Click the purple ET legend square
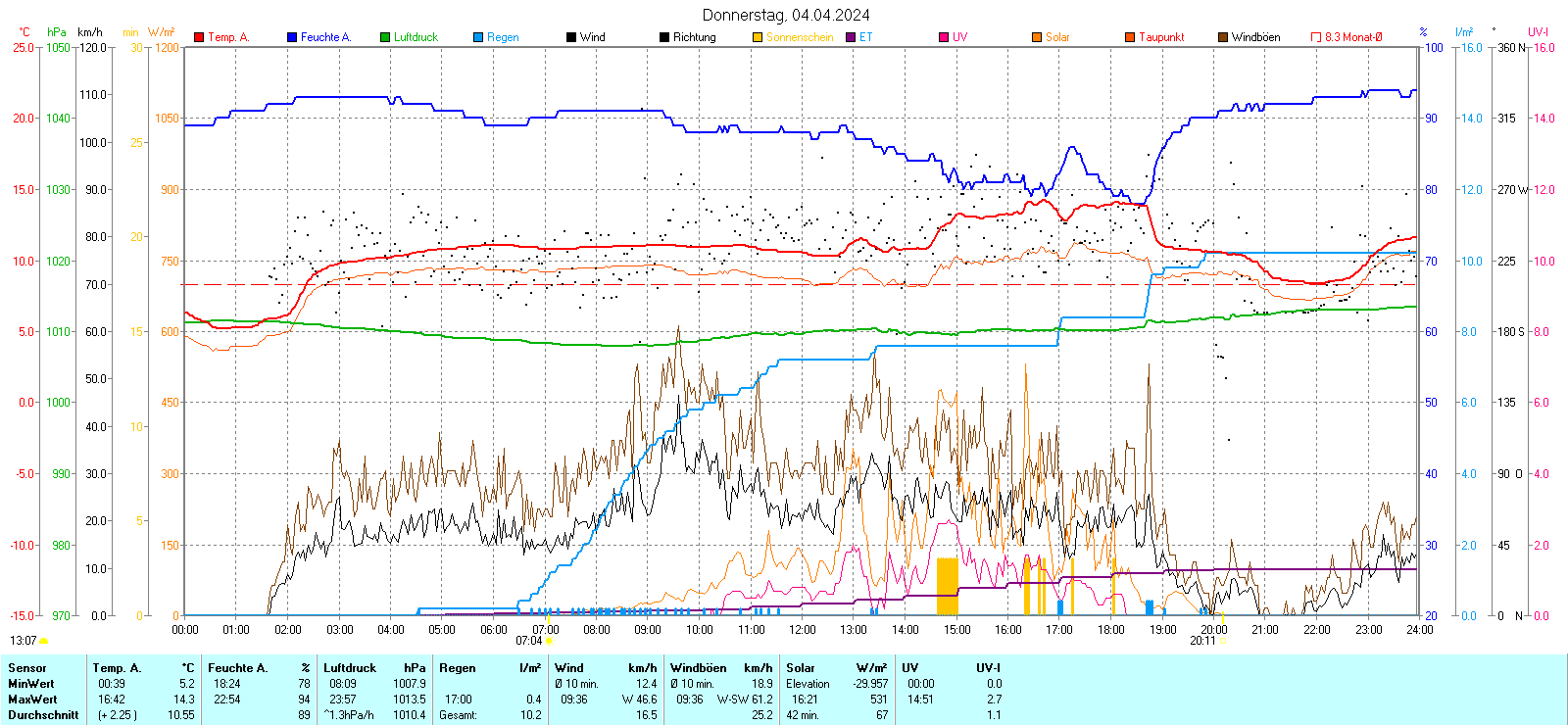1568x725 pixels. tap(851, 37)
